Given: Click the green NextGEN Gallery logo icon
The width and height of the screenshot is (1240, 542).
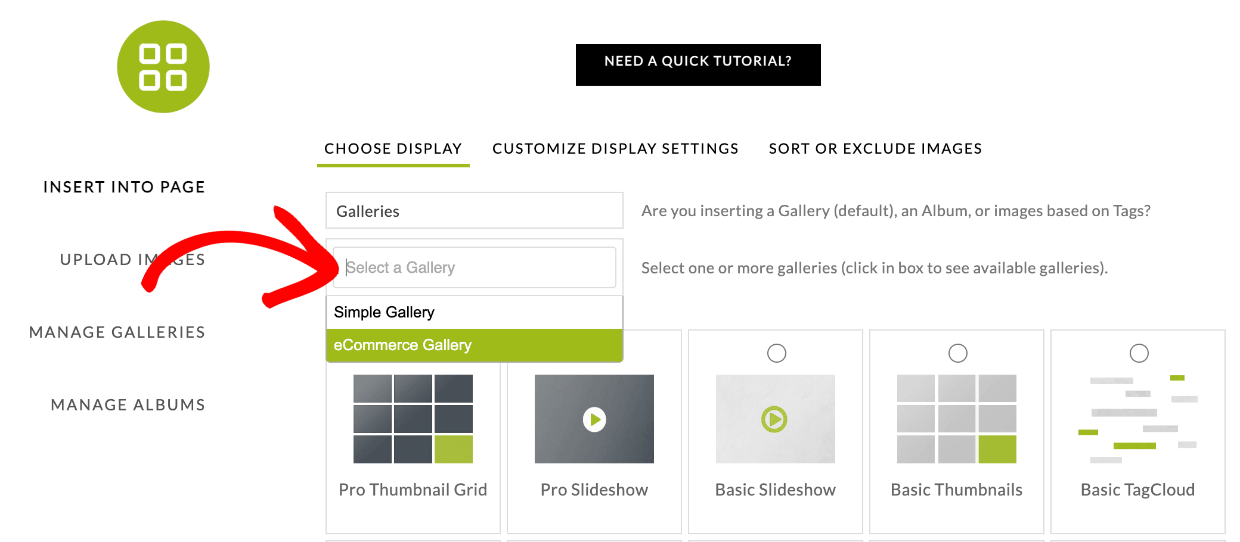Looking at the screenshot, I should [163, 67].
